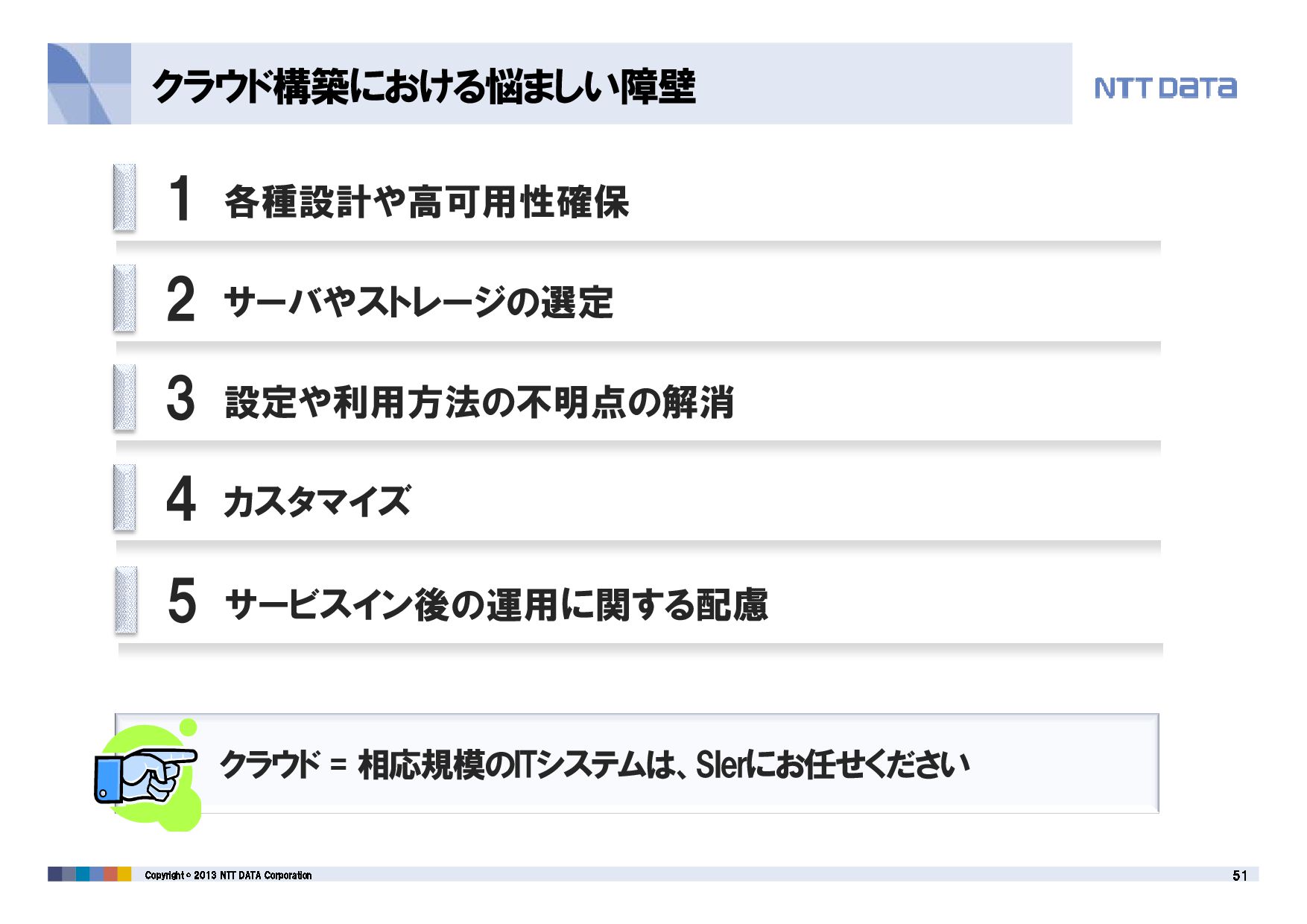Click the blue geometric header graphic
This screenshot has height=924, width=1307.
point(89,83)
